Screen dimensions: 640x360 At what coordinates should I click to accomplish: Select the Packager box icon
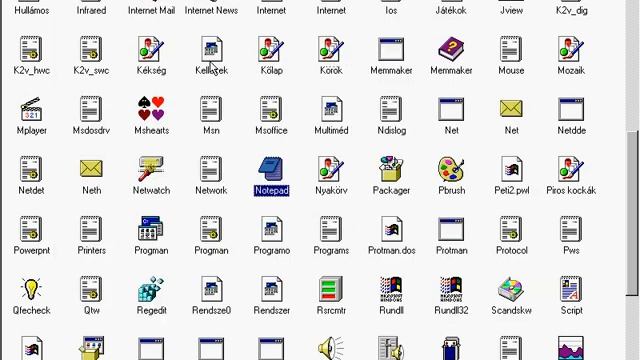tap(391, 169)
